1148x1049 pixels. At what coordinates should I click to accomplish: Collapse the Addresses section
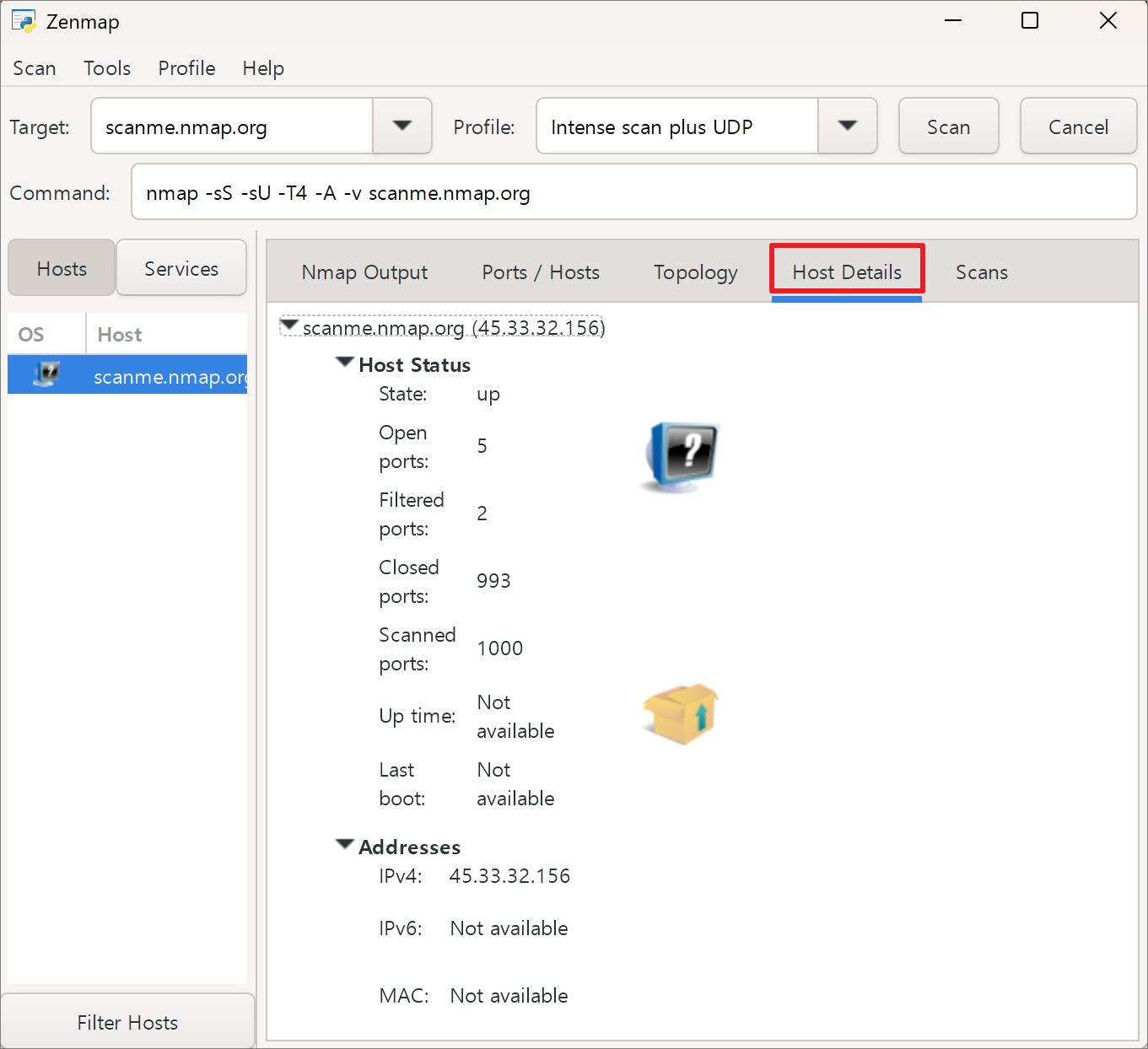click(344, 845)
